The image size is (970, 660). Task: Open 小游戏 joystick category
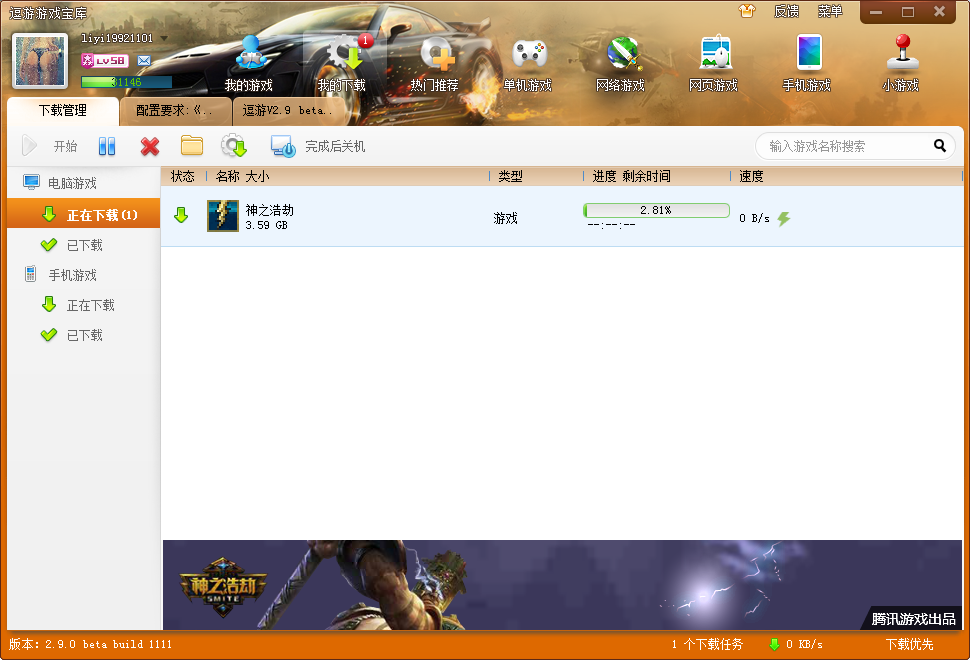point(901,63)
